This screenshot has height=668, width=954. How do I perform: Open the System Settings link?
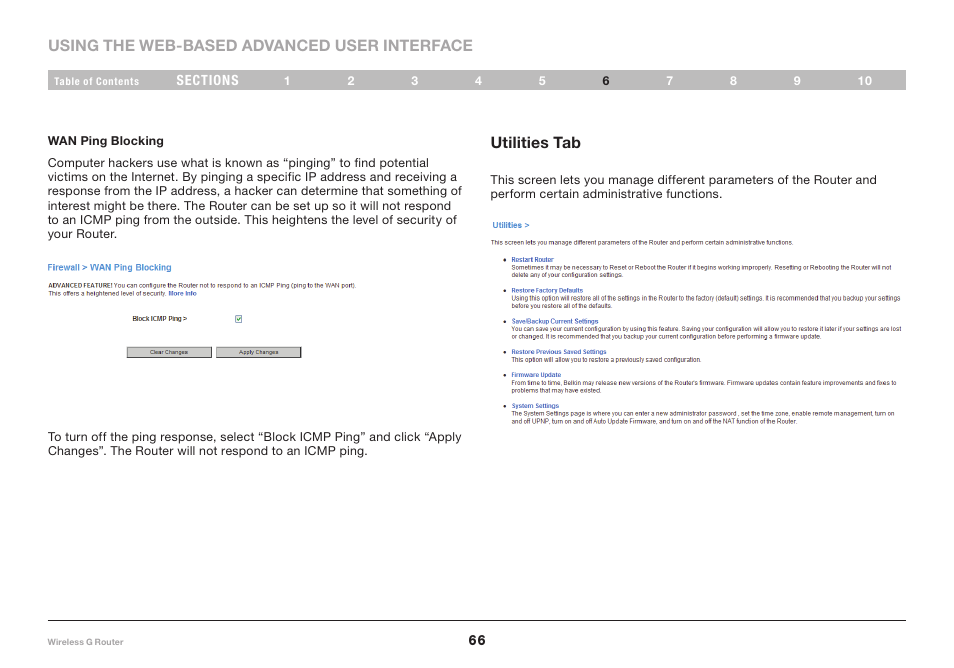tap(535, 406)
